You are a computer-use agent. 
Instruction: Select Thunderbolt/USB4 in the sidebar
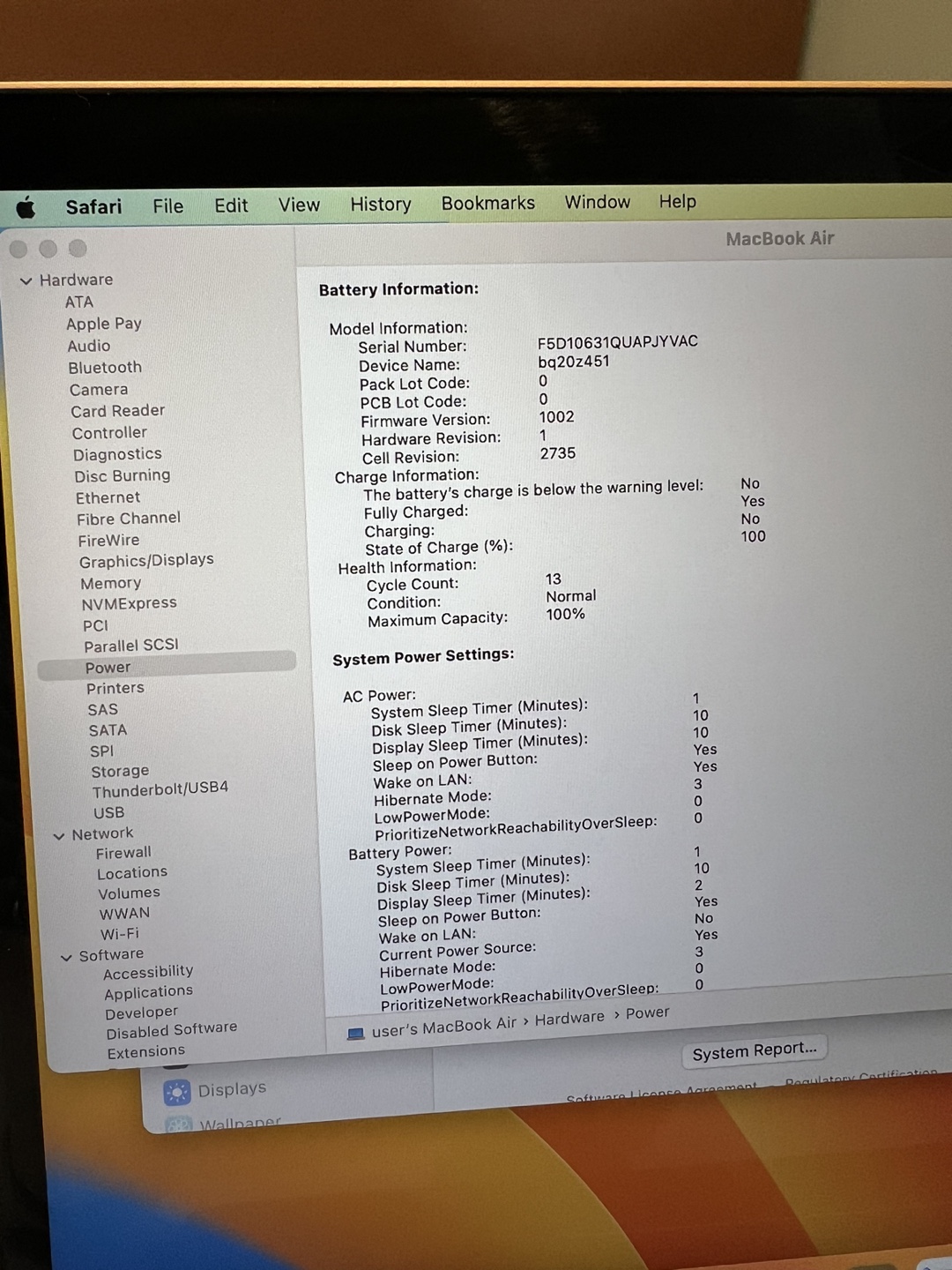160,789
